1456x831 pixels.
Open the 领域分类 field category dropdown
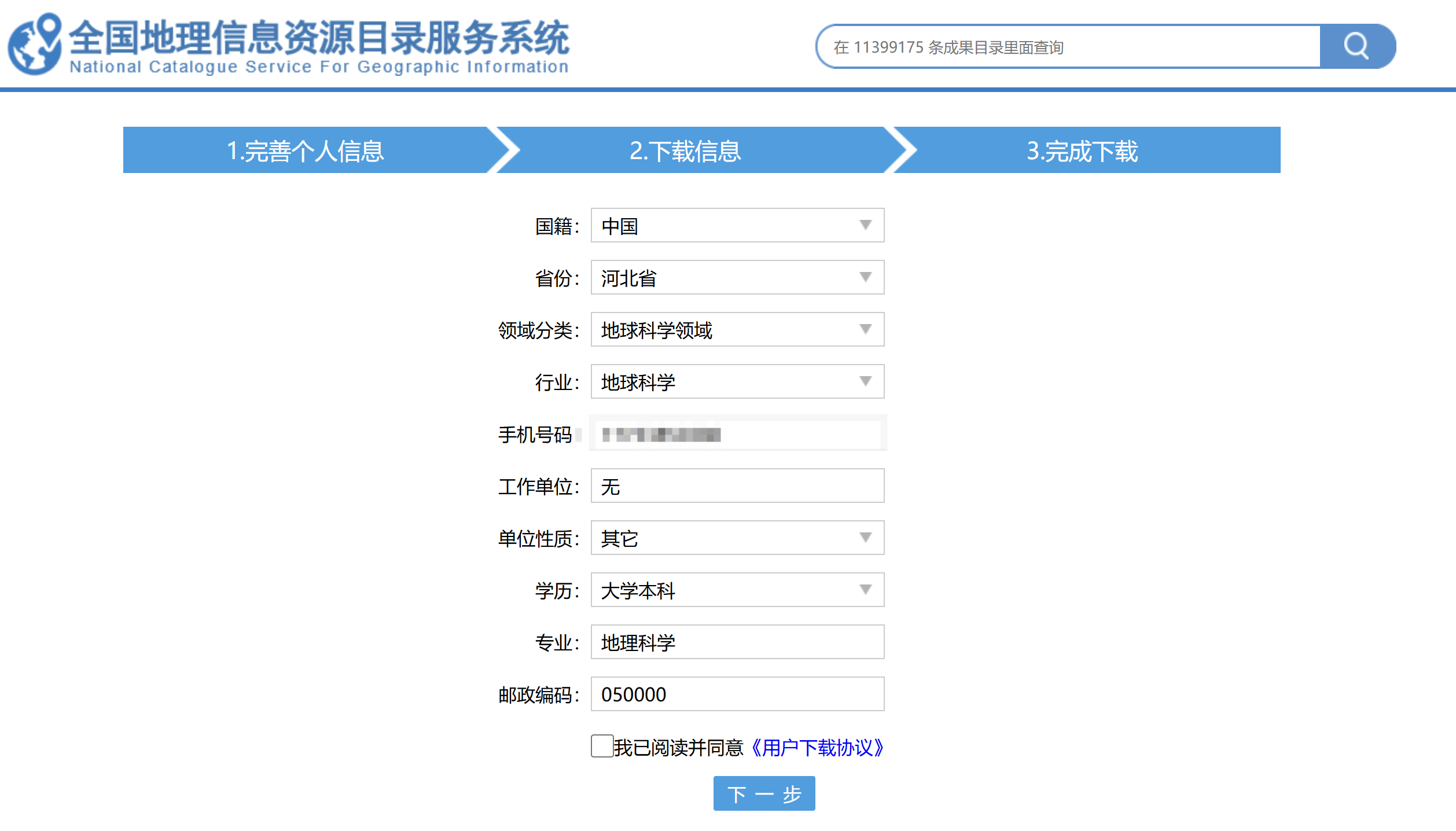click(x=737, y=329)
